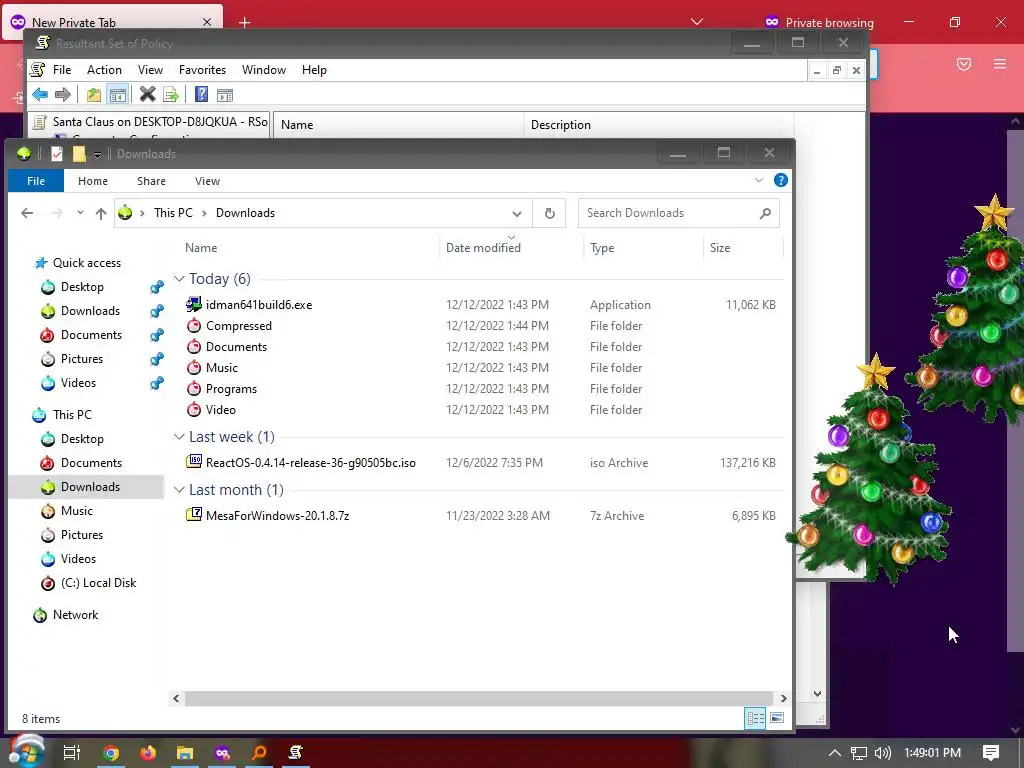1024x768 pixels.
Task: Click Refresh button beside Explorer address bar
Action: click(x=550, y=213)
